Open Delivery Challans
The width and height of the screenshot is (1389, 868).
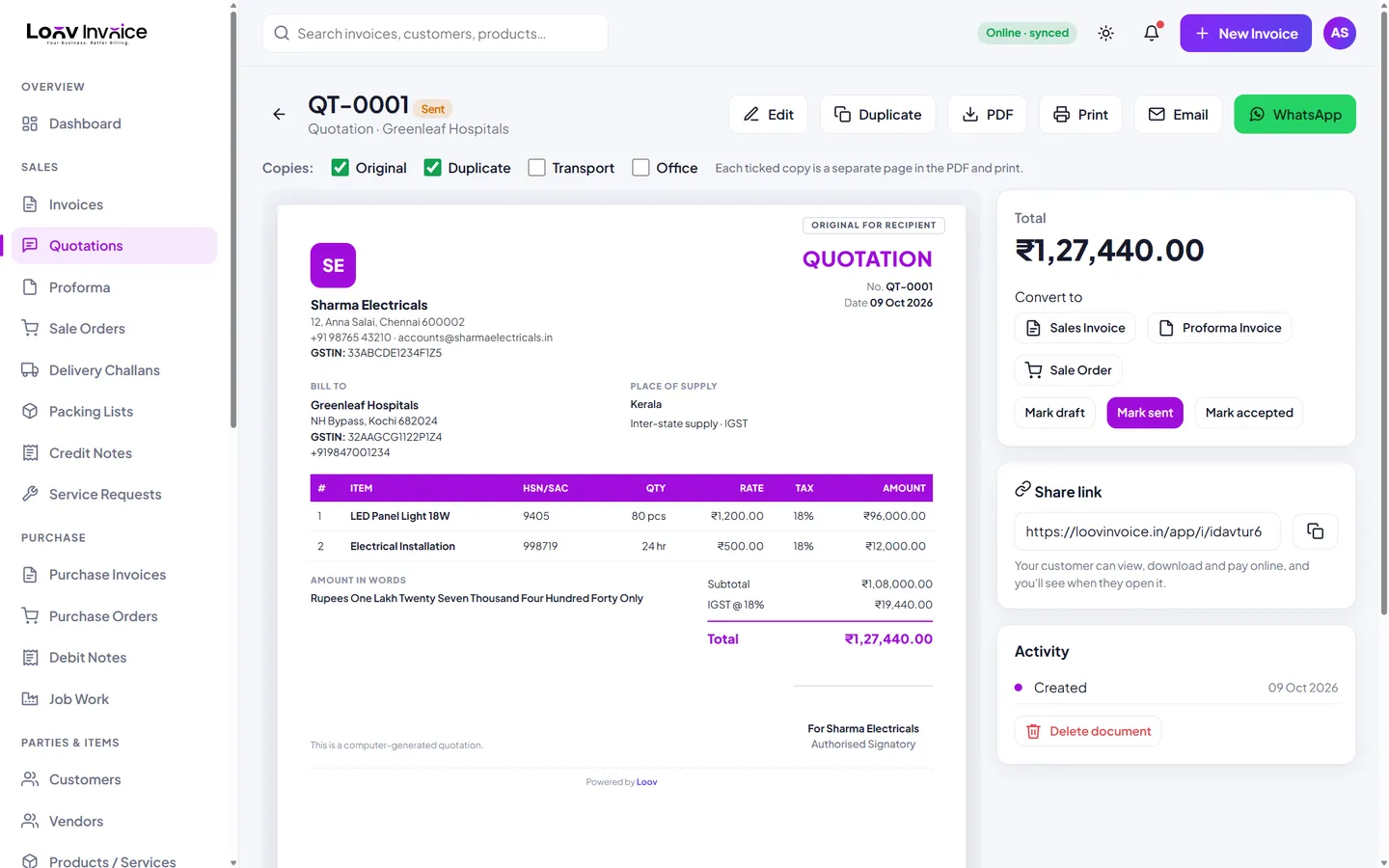click(x=114, y=370)
